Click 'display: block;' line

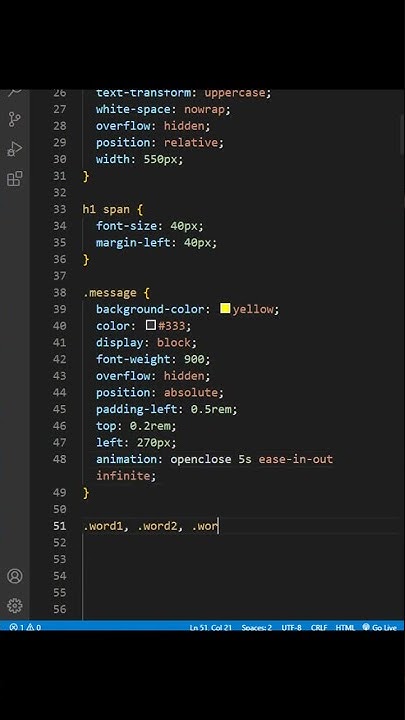coord(146,343)
